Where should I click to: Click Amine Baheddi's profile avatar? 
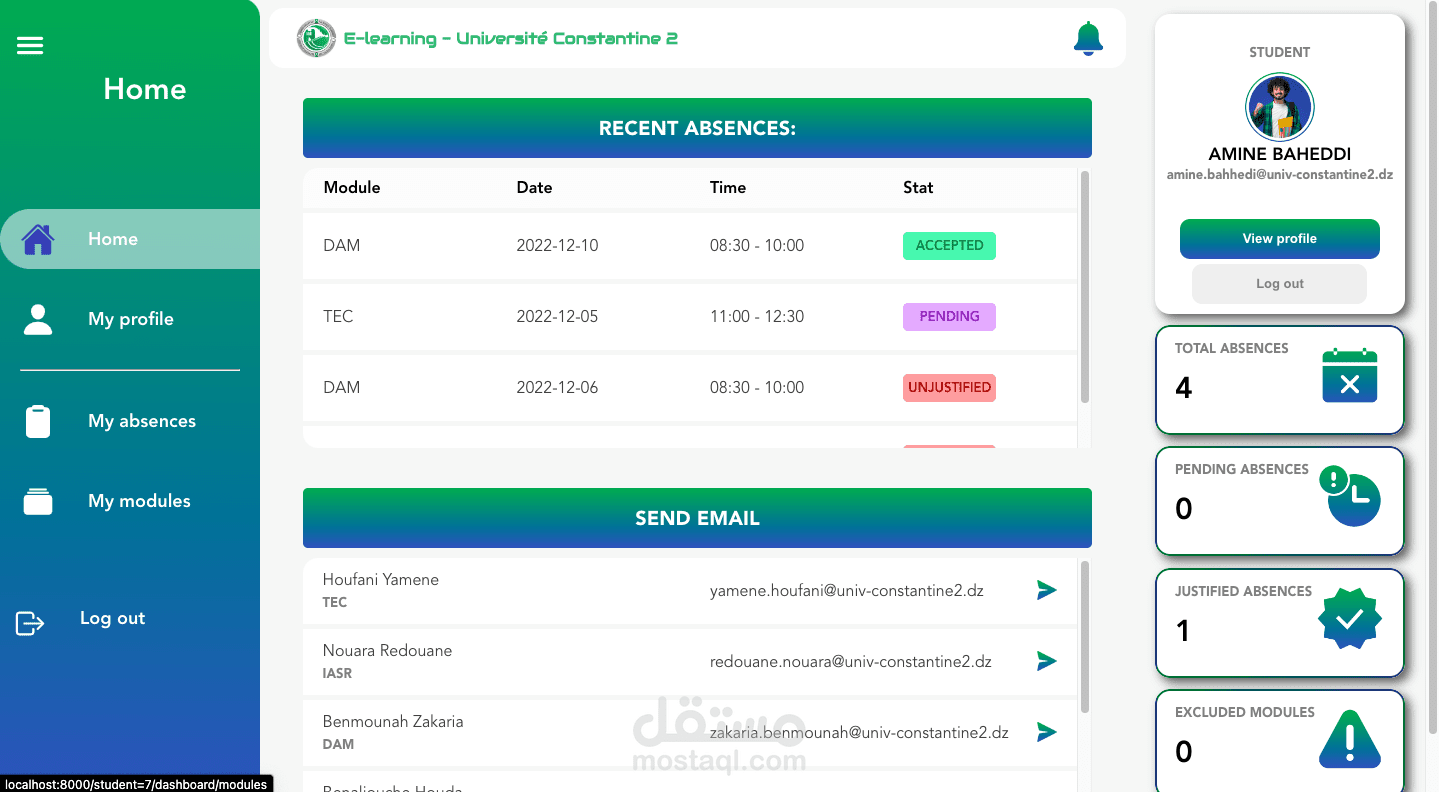1279,107
